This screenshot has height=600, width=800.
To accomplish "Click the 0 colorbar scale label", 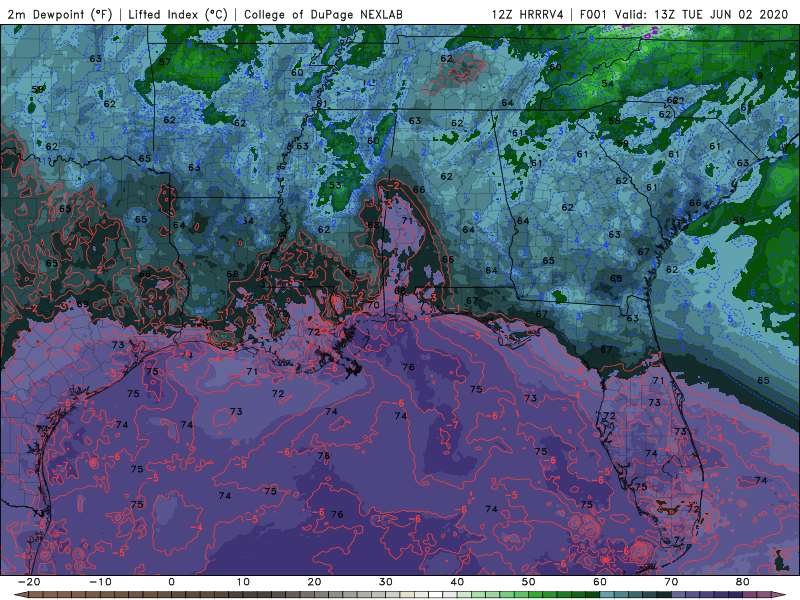I will click(171, 582).
